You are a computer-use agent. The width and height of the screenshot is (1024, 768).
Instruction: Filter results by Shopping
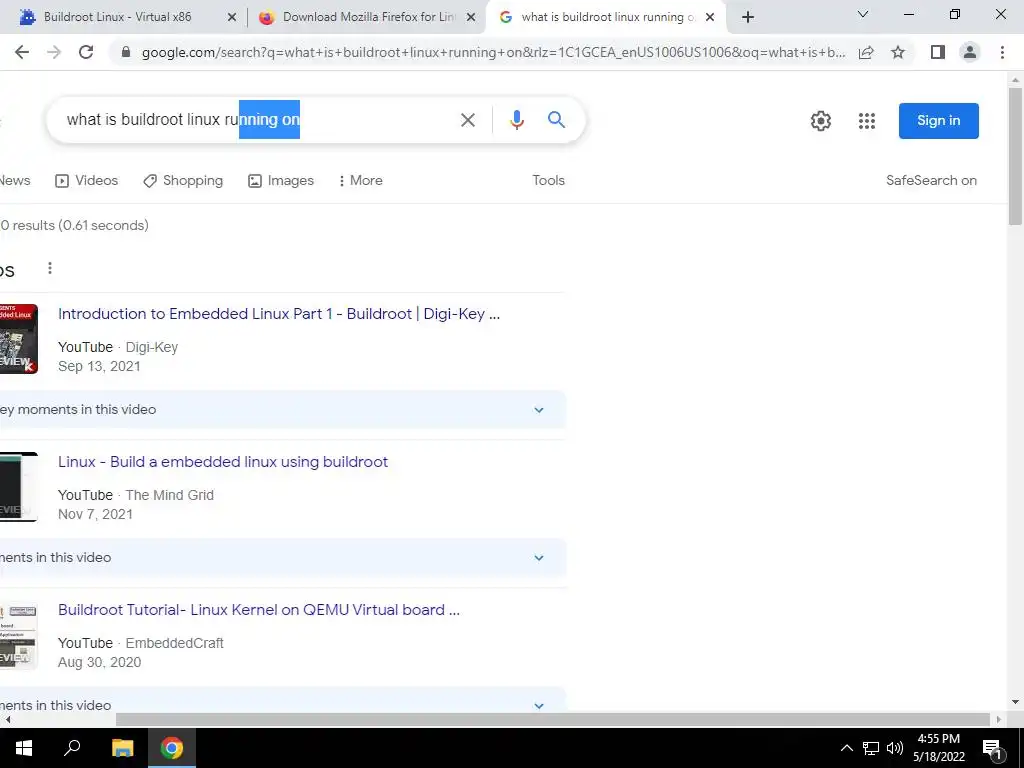tap(183, 180)
